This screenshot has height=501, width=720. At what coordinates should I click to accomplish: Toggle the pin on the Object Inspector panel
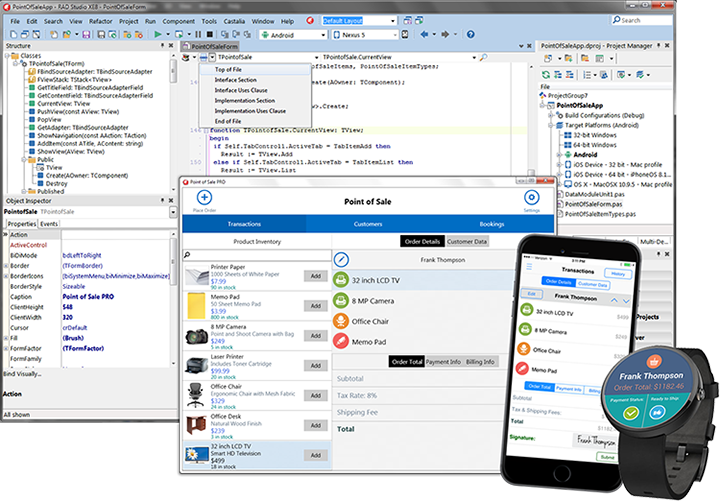[x=163, y=201]
